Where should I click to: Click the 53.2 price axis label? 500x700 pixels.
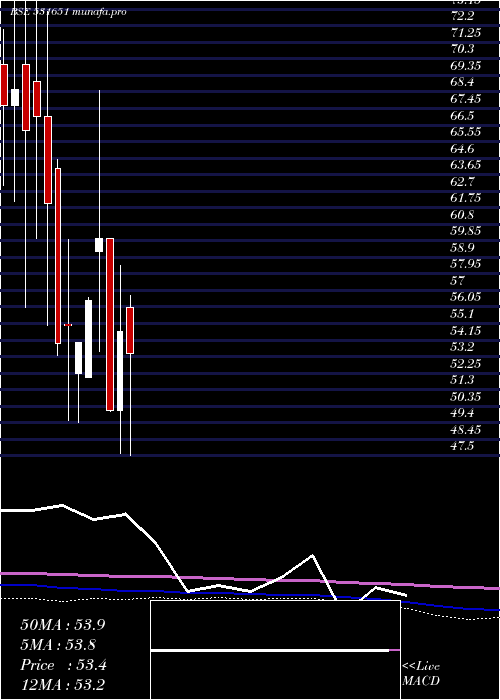(x=460, y=347)
